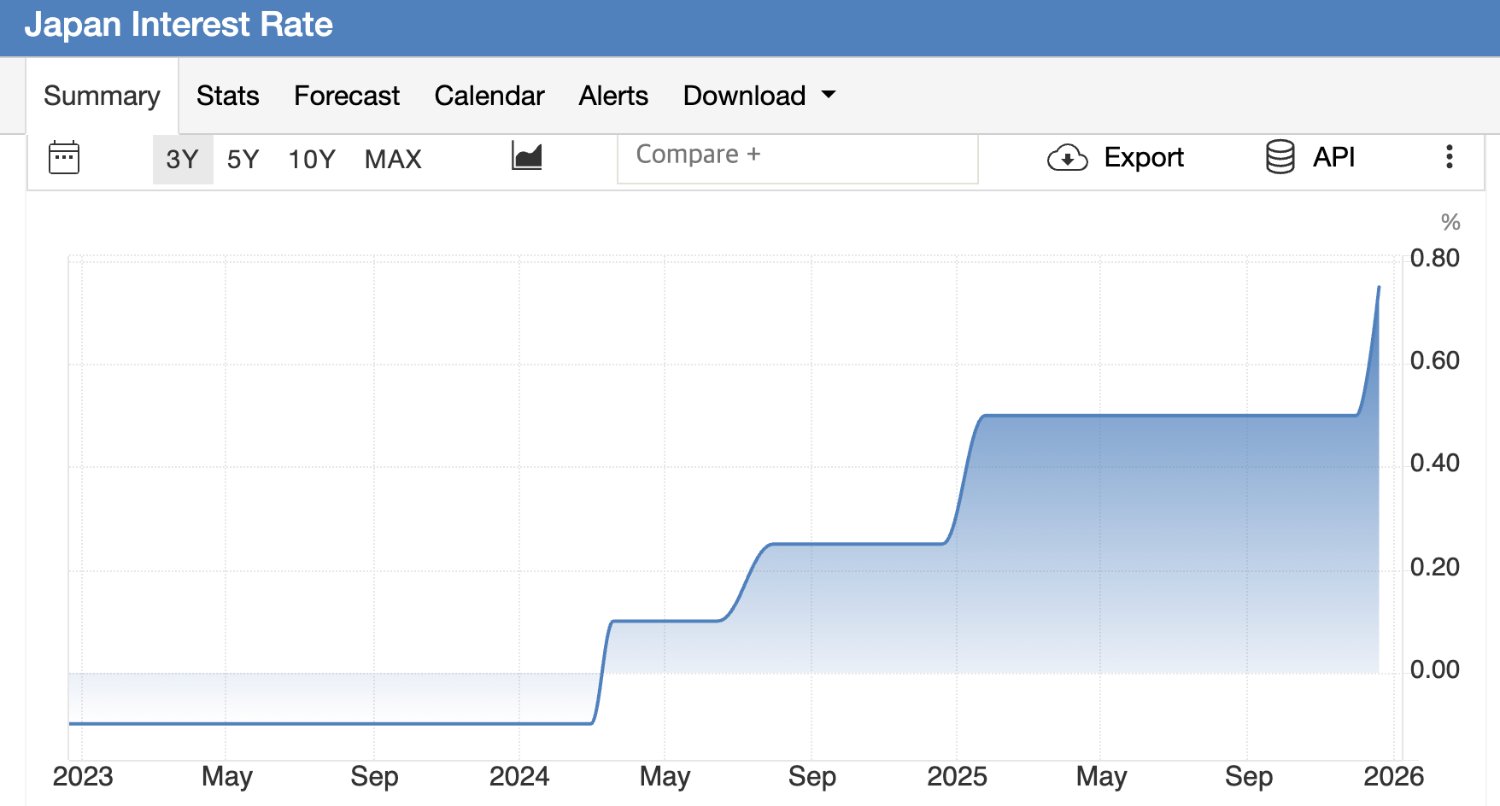Click into the Compare + input field

pyautogui.click(x=797, y=156)
